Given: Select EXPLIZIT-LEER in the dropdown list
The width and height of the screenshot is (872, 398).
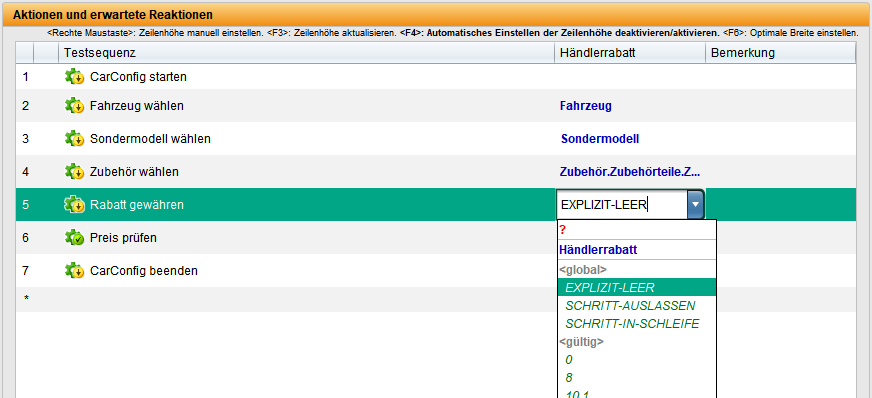Looking at the screenshot, I should coord(637,287).
